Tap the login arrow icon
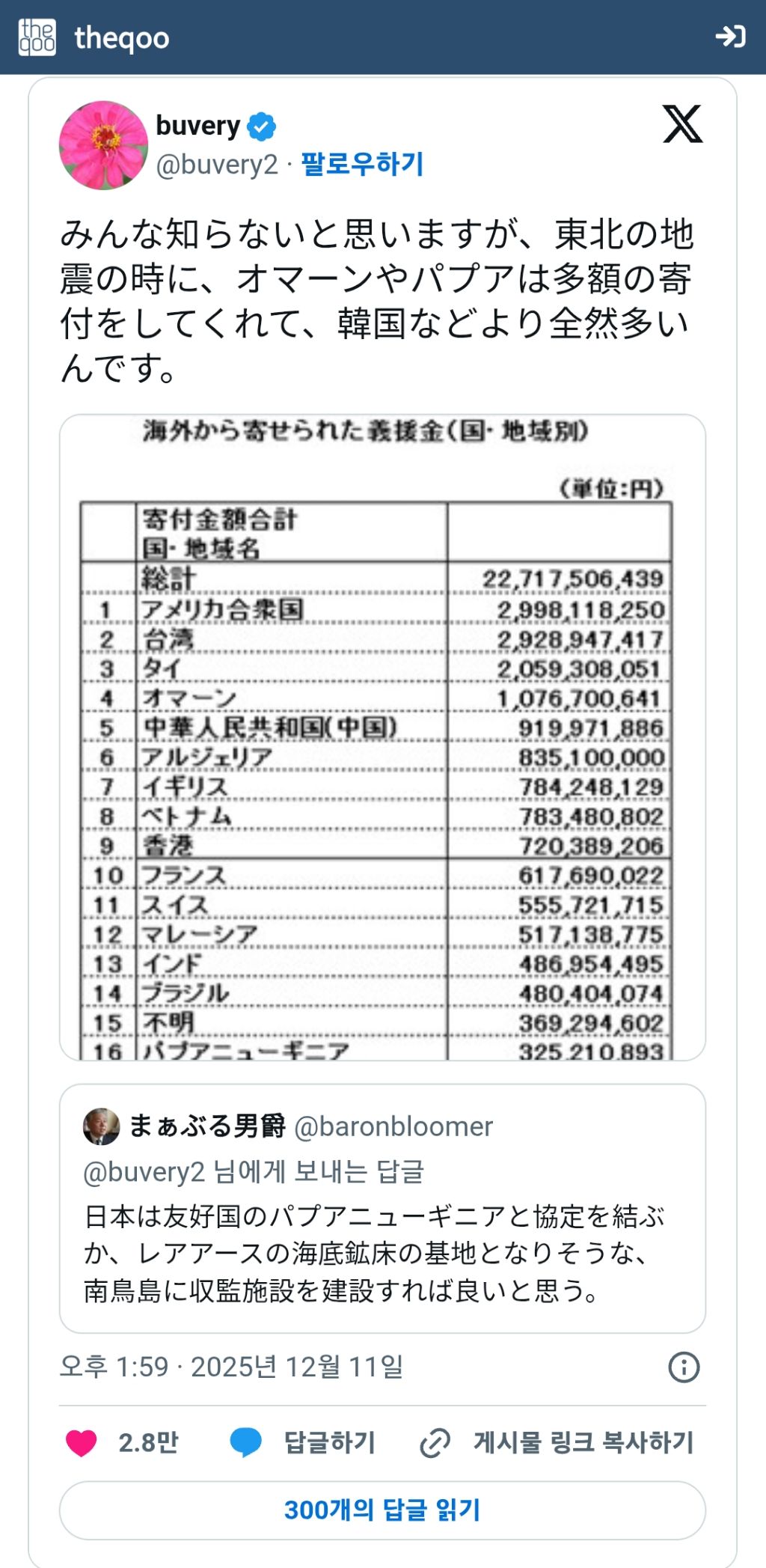Image resolution: width=766 pixels, height=1568 pixels. pos(729,37)
